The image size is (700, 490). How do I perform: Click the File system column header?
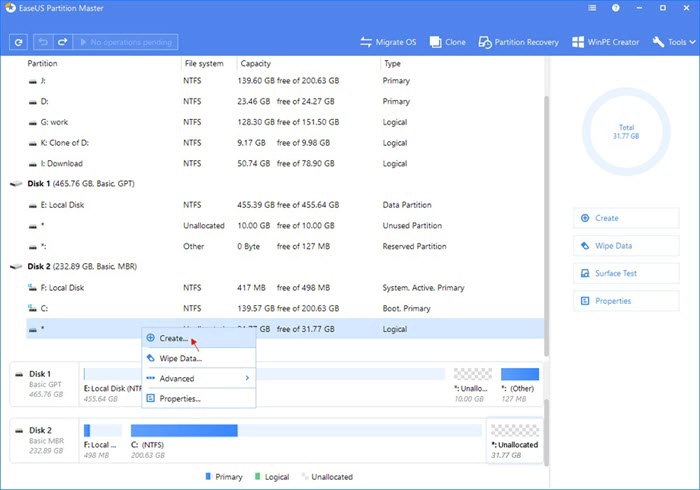pyautogui.click(x=204, y=63)
